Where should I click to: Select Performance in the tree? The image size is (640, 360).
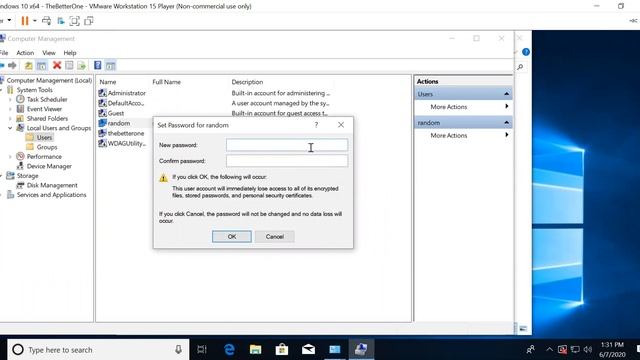[x=44, y=157]
